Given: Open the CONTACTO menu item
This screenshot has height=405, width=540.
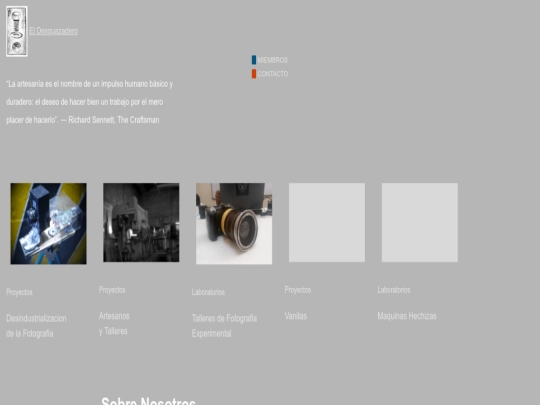Looking at the screenshot, I should [x=273, y=74].
